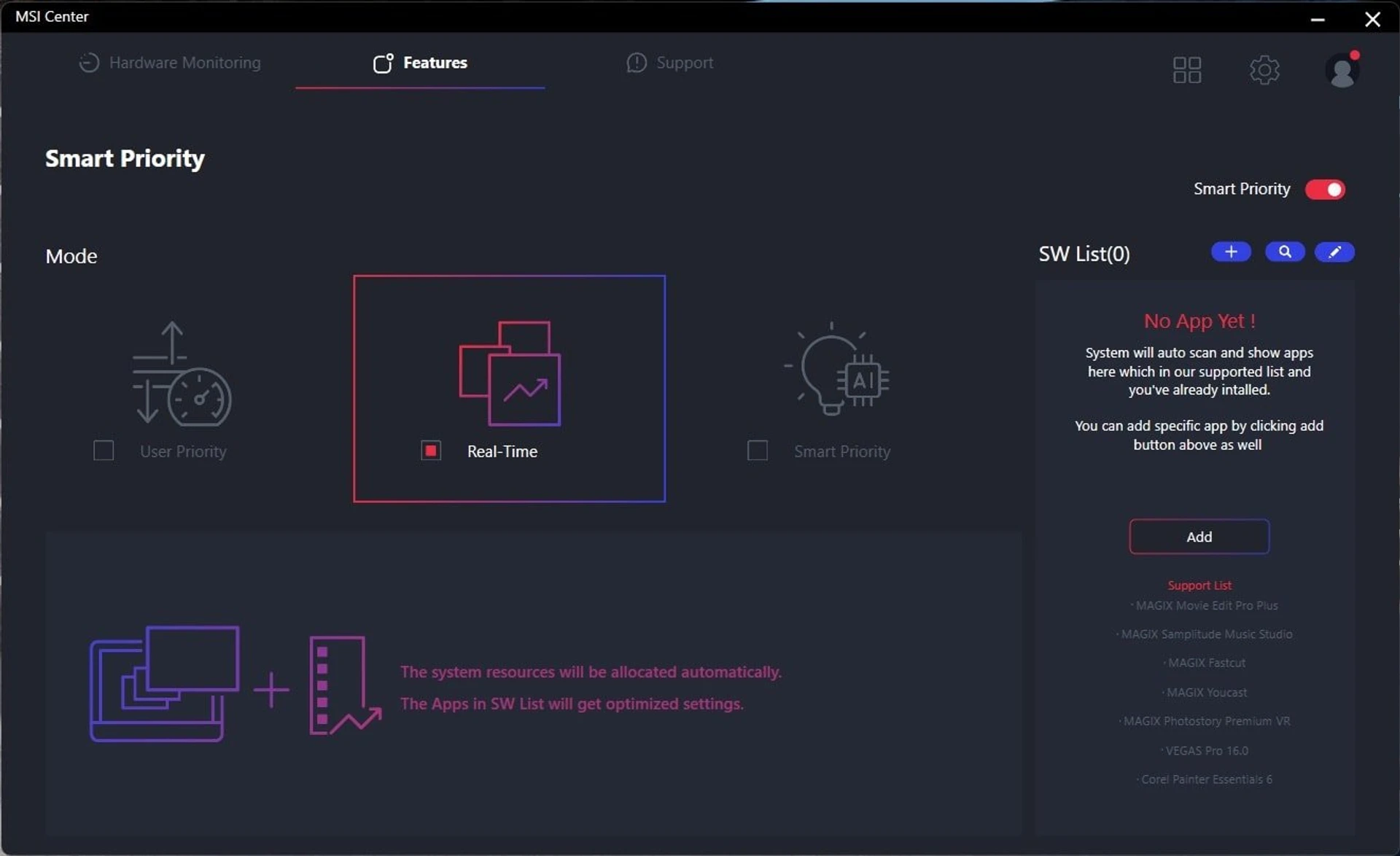Image resolution: width=1400 pixels, height=856 pixels.
Task: Click the Support tab exclamation icon
Action: [636, 63]
